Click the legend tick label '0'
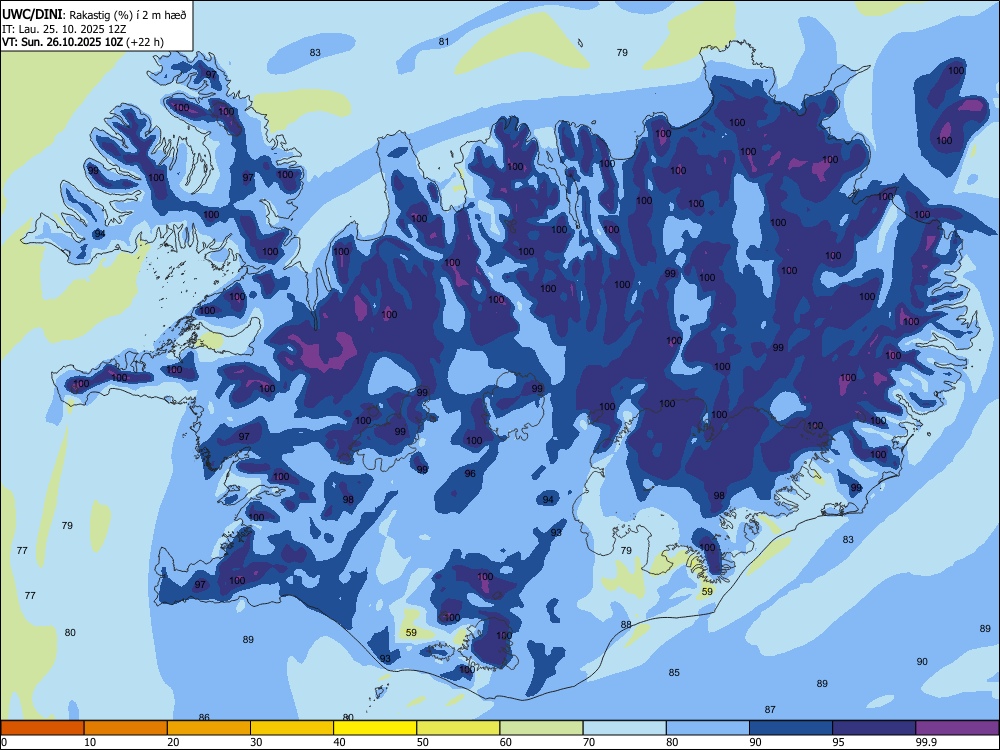 pyautogui.click(x=4, y=742)
